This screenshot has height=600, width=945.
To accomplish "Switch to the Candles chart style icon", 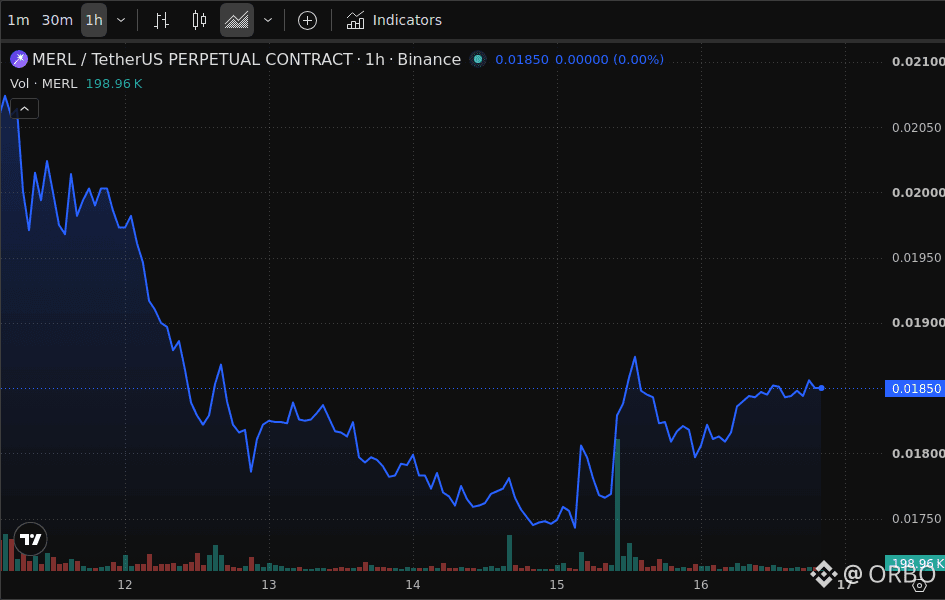I will [199, 20].
